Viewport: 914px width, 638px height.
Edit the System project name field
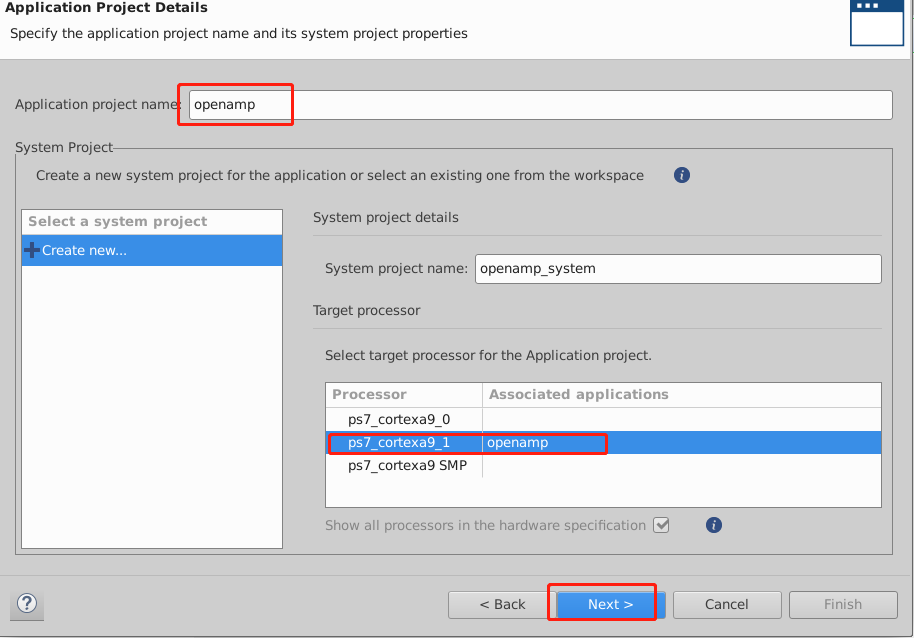pyautogui.click(x=678, y=268)
